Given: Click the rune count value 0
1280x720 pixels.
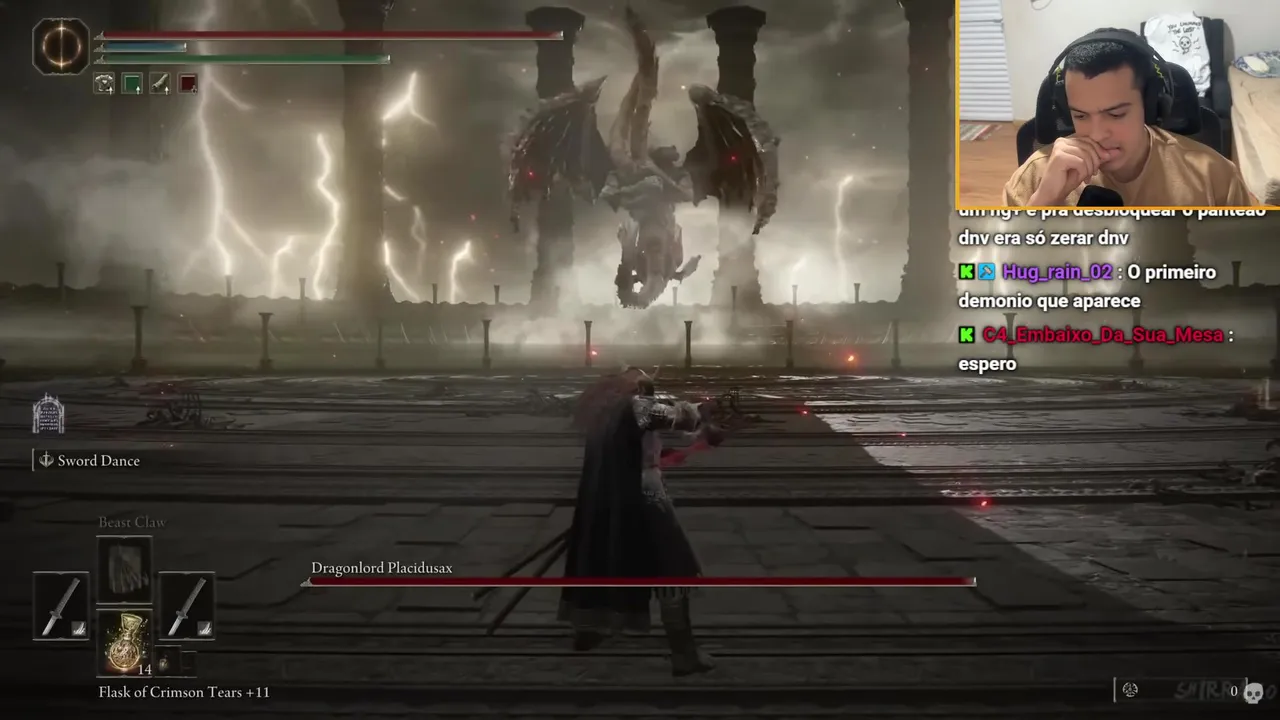Looking at the screenshot, I should click(1234, 691).
